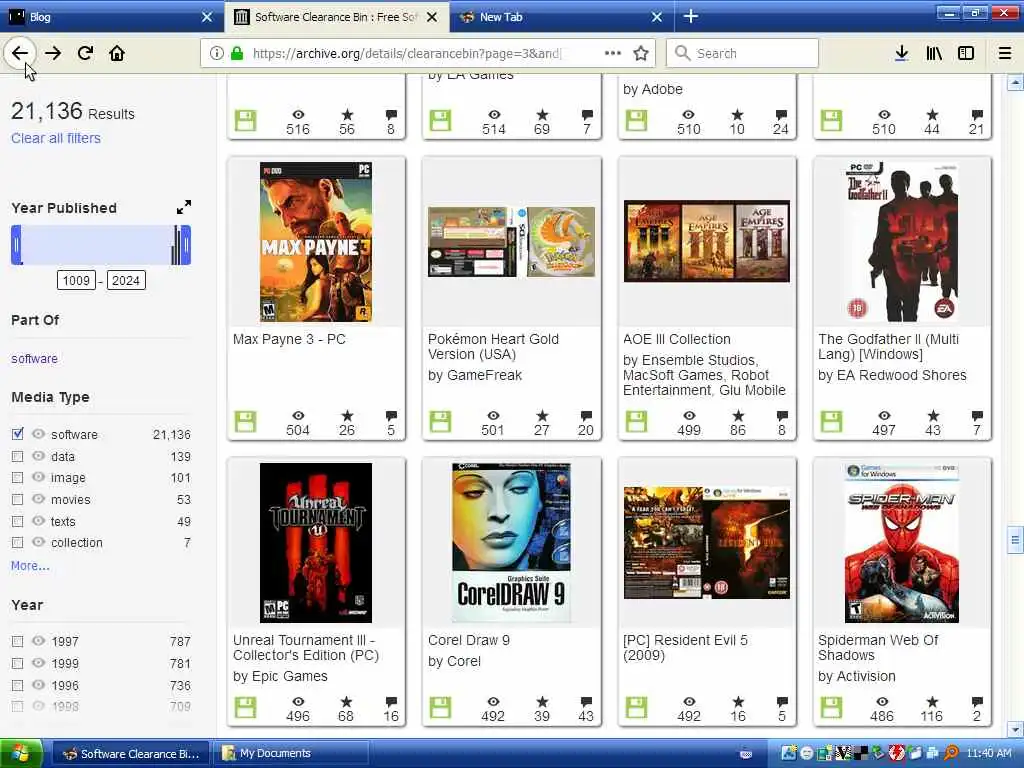Screen dimensions: 1024x768
Task: Go back using the browser back arrow
Action: [20, 53]
